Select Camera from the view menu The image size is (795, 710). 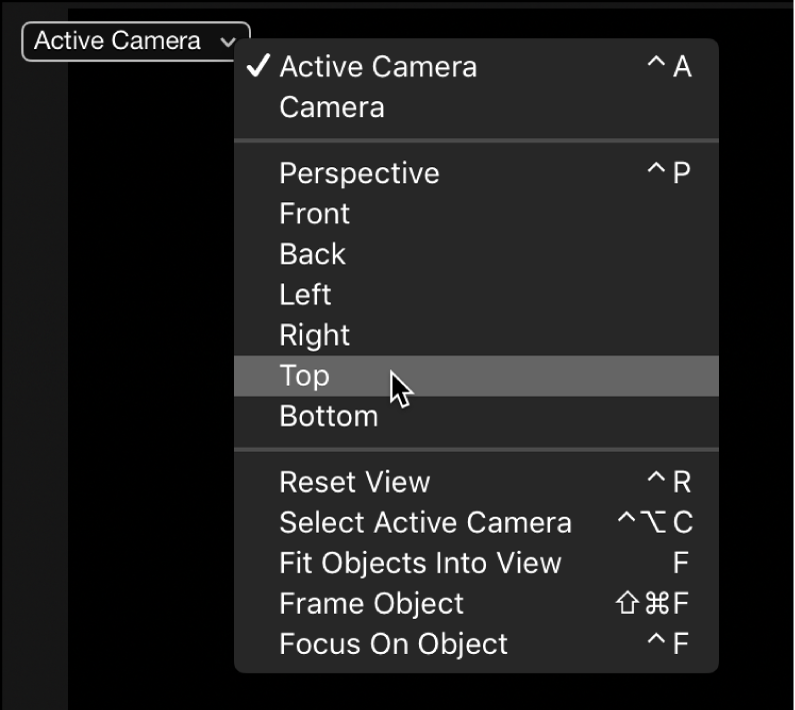pyautogui.click(x=331, y=107)
